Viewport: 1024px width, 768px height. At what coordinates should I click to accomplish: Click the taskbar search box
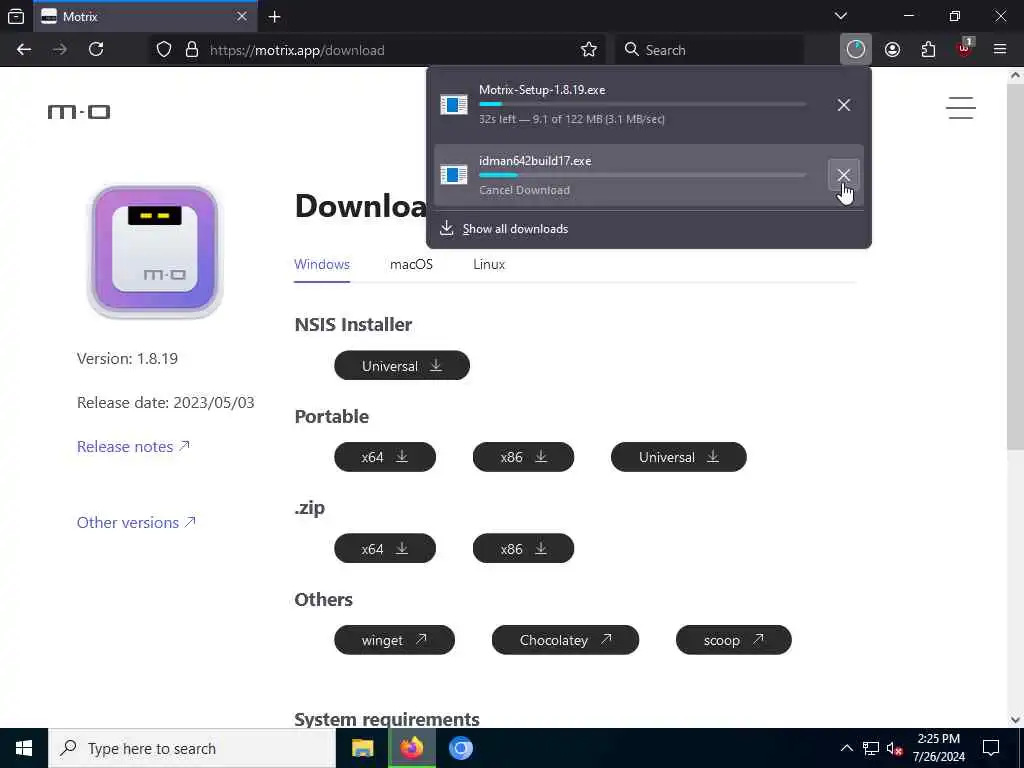point(192,748)
